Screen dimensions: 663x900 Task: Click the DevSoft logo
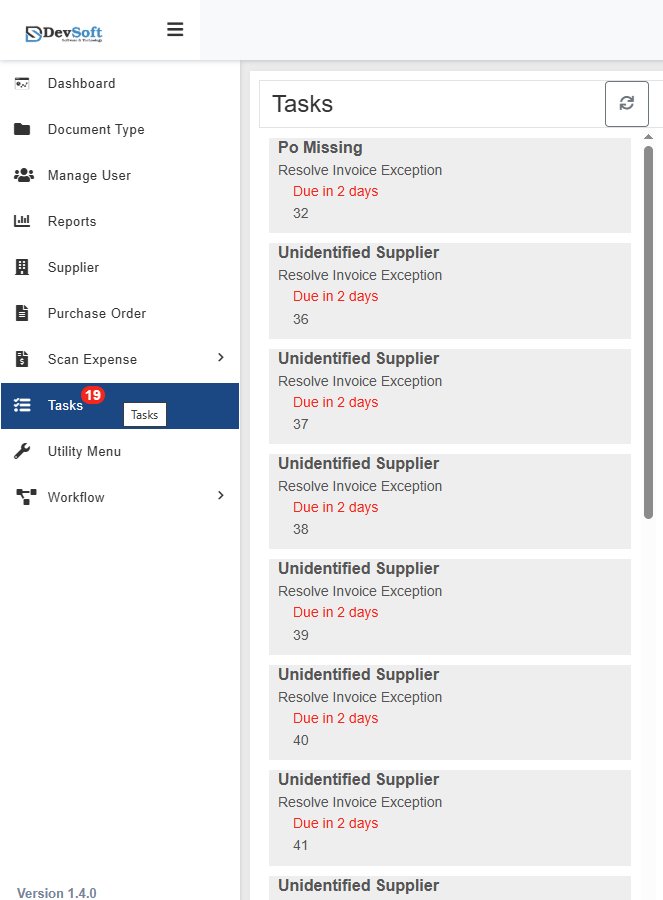coord(62,29)
